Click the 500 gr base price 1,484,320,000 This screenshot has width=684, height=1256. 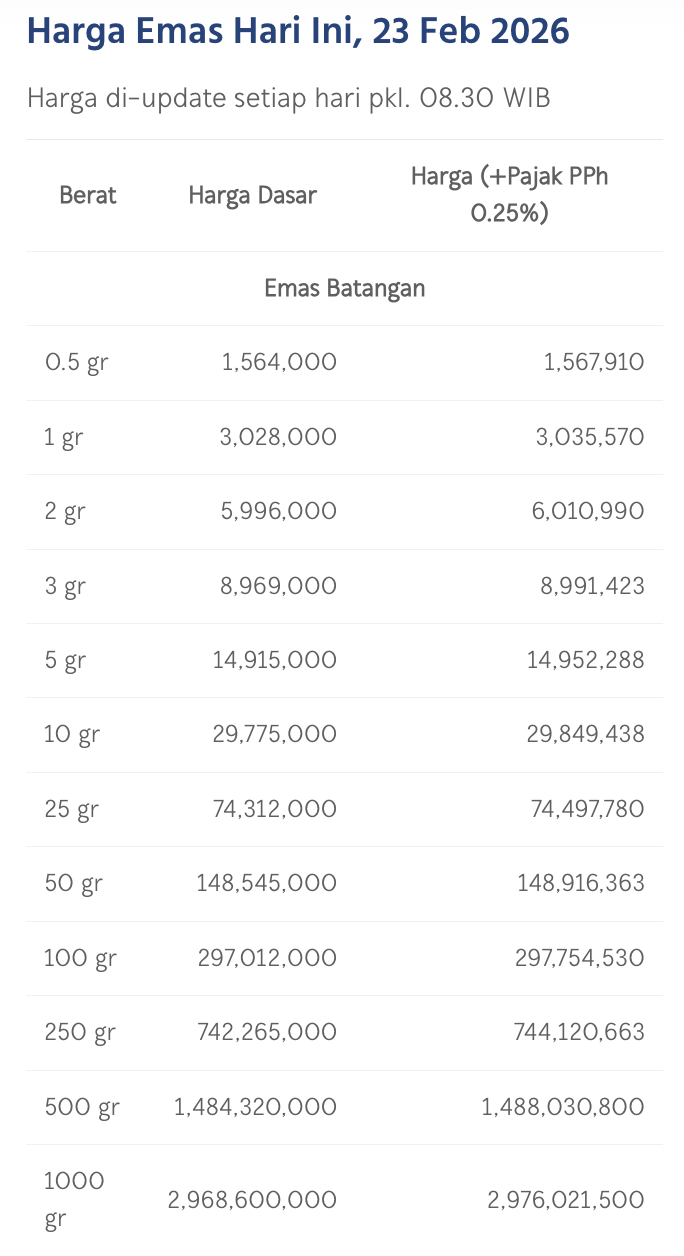point(255,1107)
